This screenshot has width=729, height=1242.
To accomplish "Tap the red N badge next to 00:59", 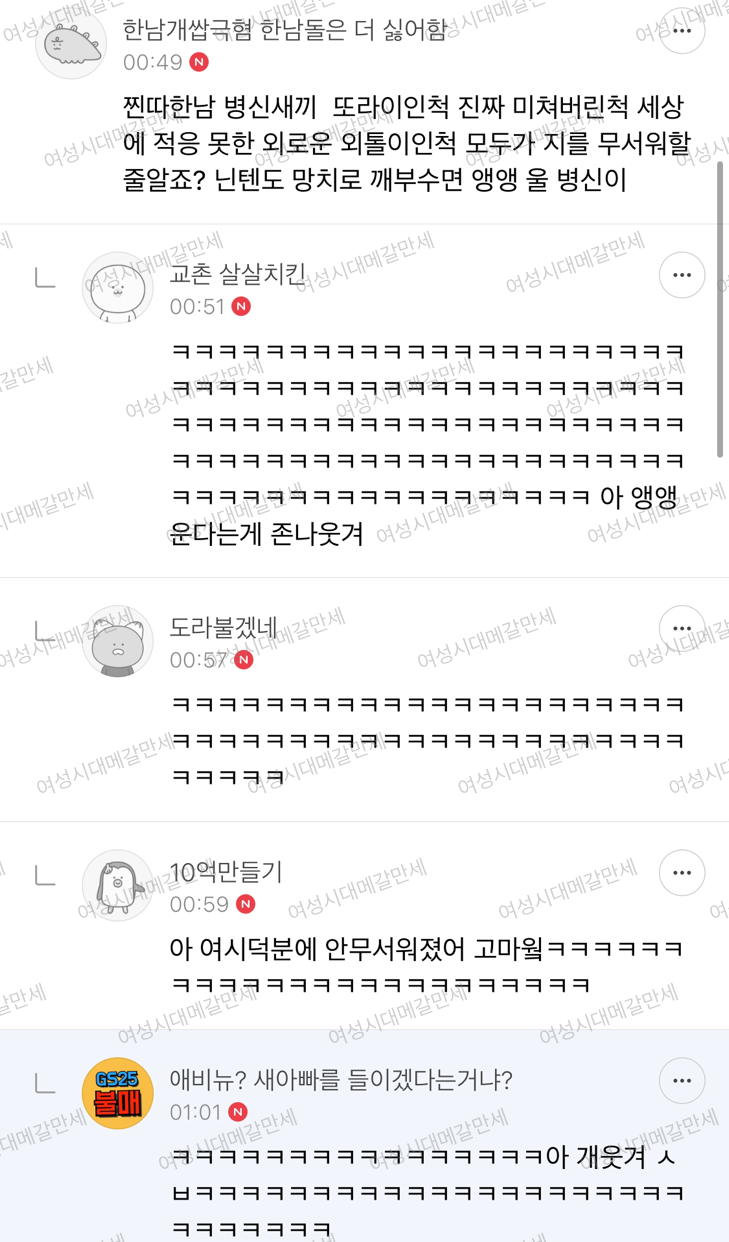I will pyautogui.click(x=245, y=904).
